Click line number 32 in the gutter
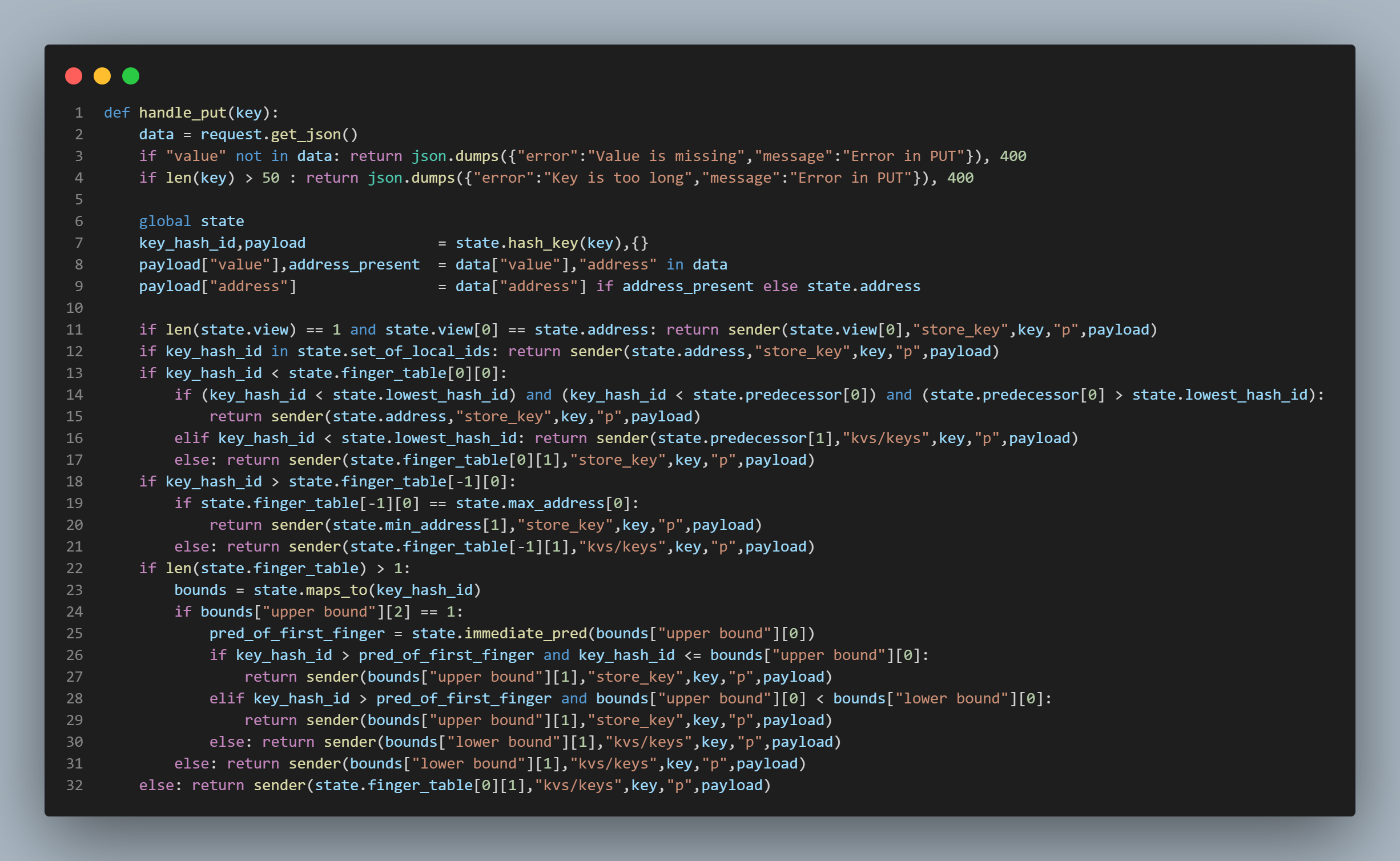 click(x=74, y=785)
